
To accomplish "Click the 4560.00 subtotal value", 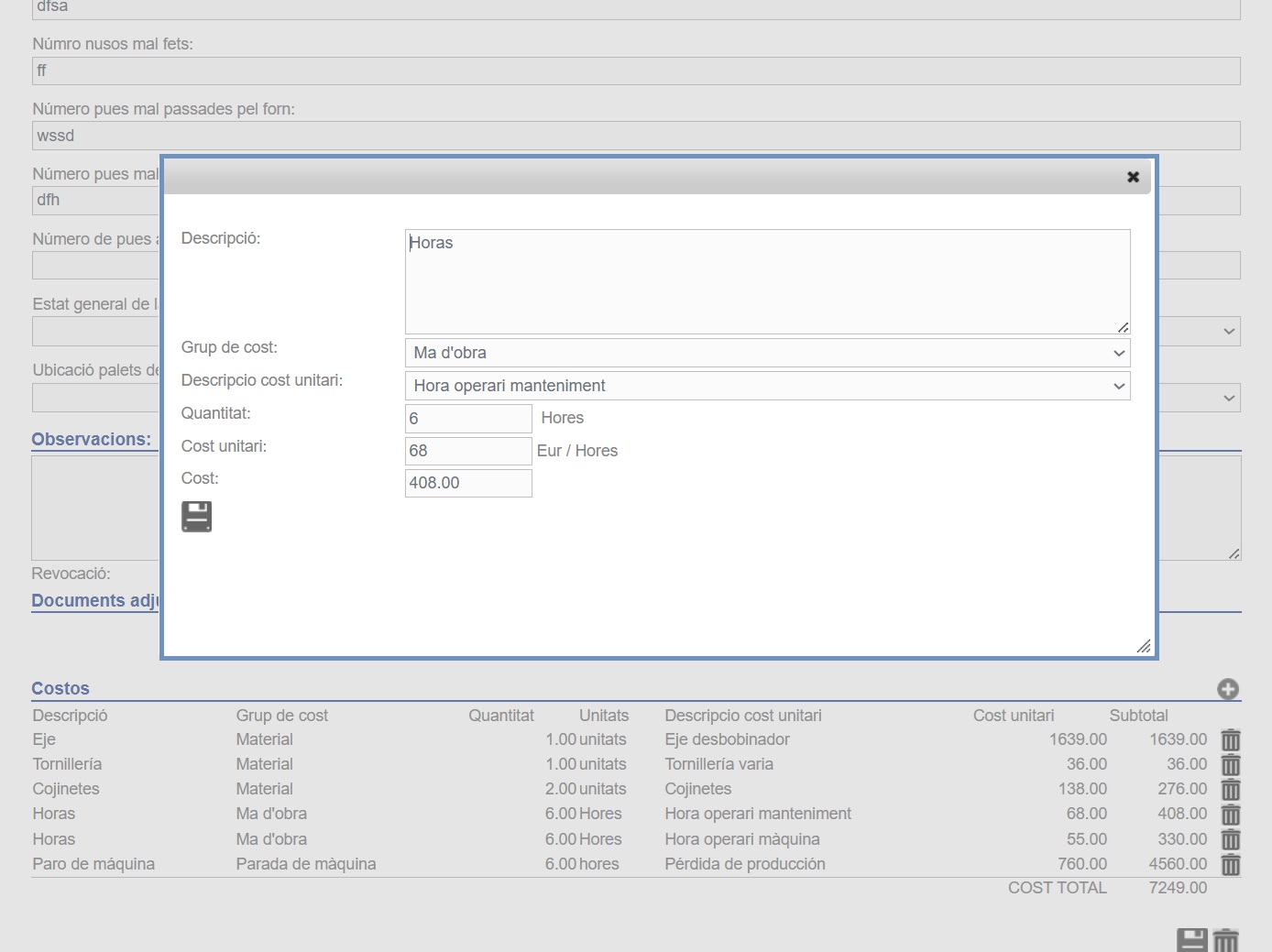I will click(x=1178, y=864).
